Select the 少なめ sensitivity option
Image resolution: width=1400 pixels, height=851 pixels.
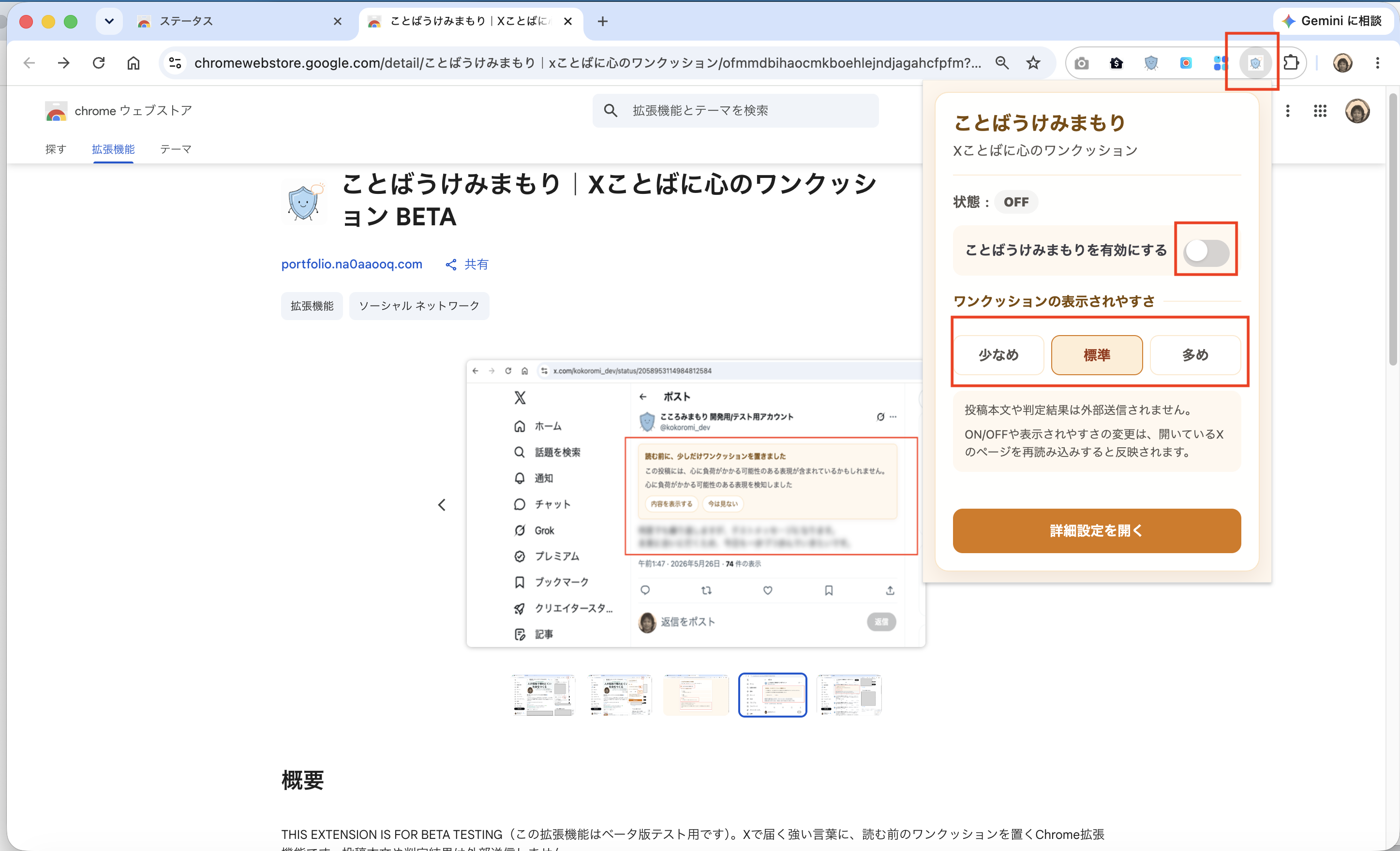[998, 355]
